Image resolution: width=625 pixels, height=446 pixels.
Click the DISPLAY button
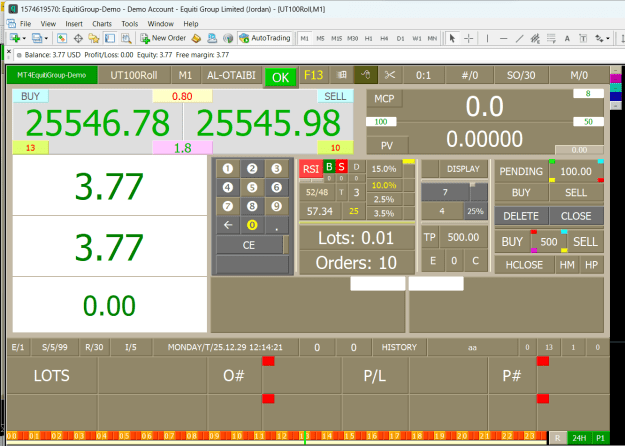[x=463, y=169]
